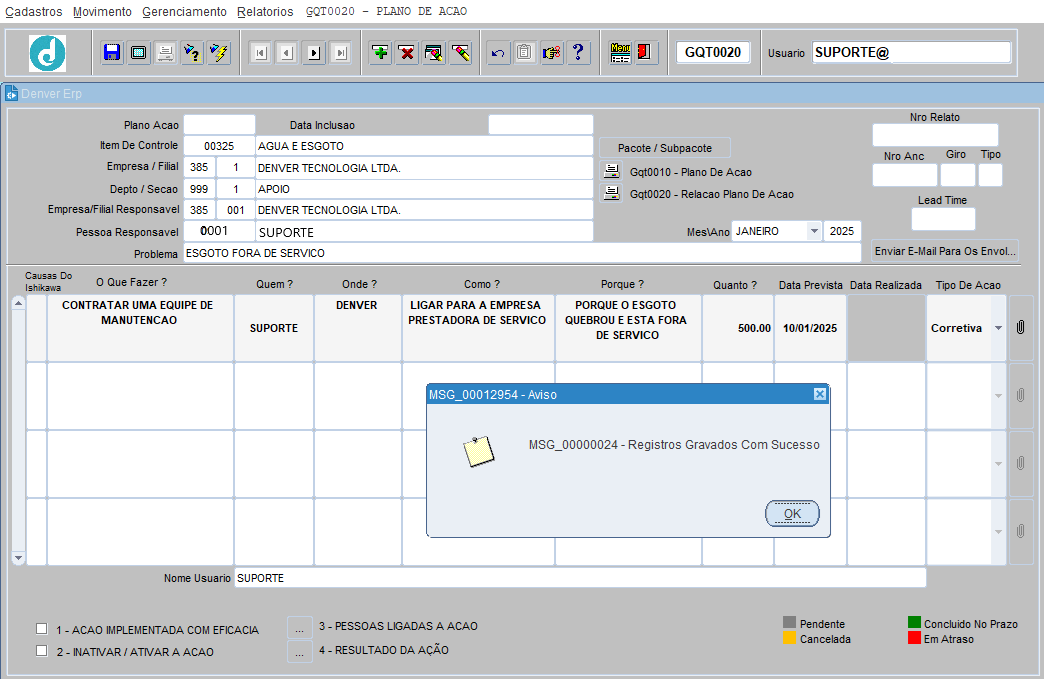This screenshot has width=1044, height=679.
Task: Open the Tipo De Acao dropdown showing Corretiva
Action: pyautogui.click(x=998, y=328)
